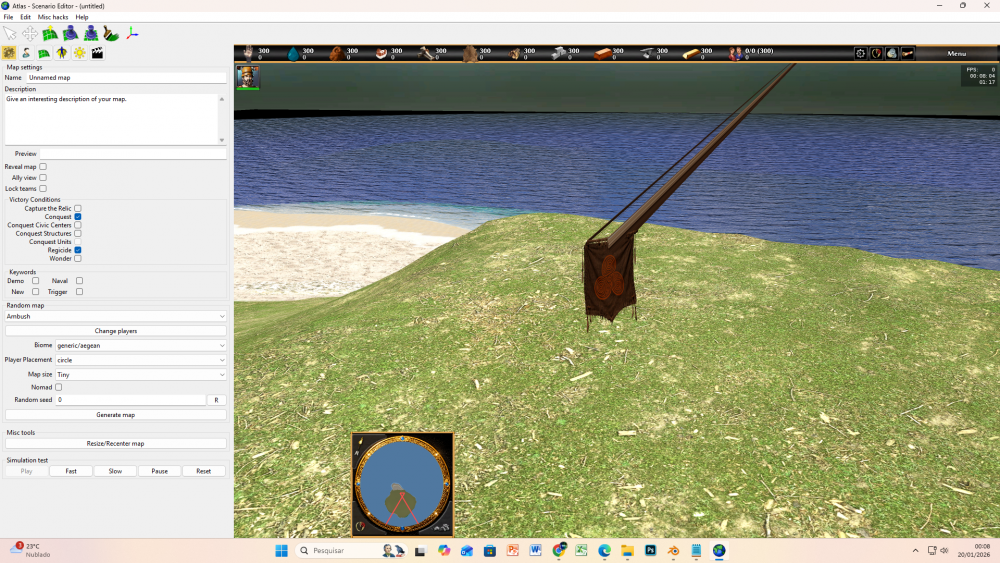Choose the Paint terrain brush tool
This screenshot has height=563, width=1000.
(x=111, y=34)
